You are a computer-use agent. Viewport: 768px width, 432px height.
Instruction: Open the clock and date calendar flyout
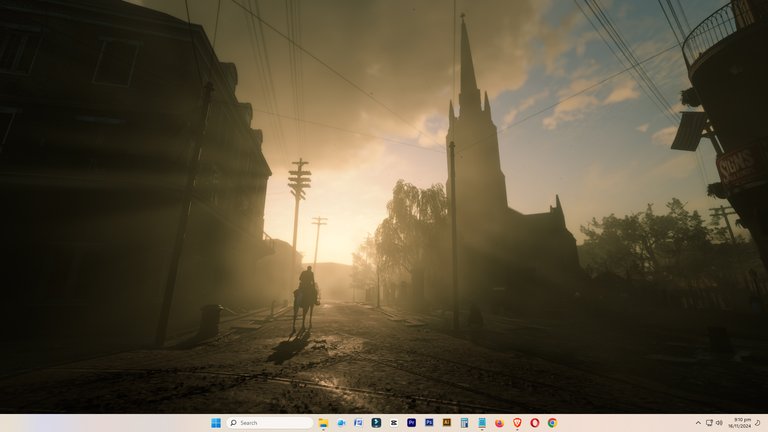[739, 423]
